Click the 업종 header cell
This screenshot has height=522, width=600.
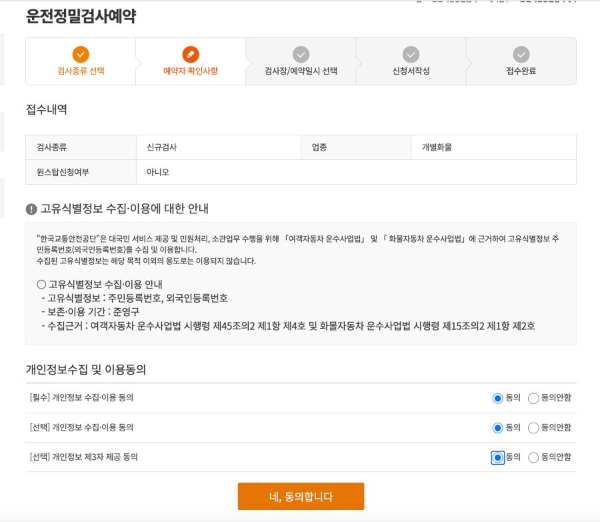click(356, 147)
